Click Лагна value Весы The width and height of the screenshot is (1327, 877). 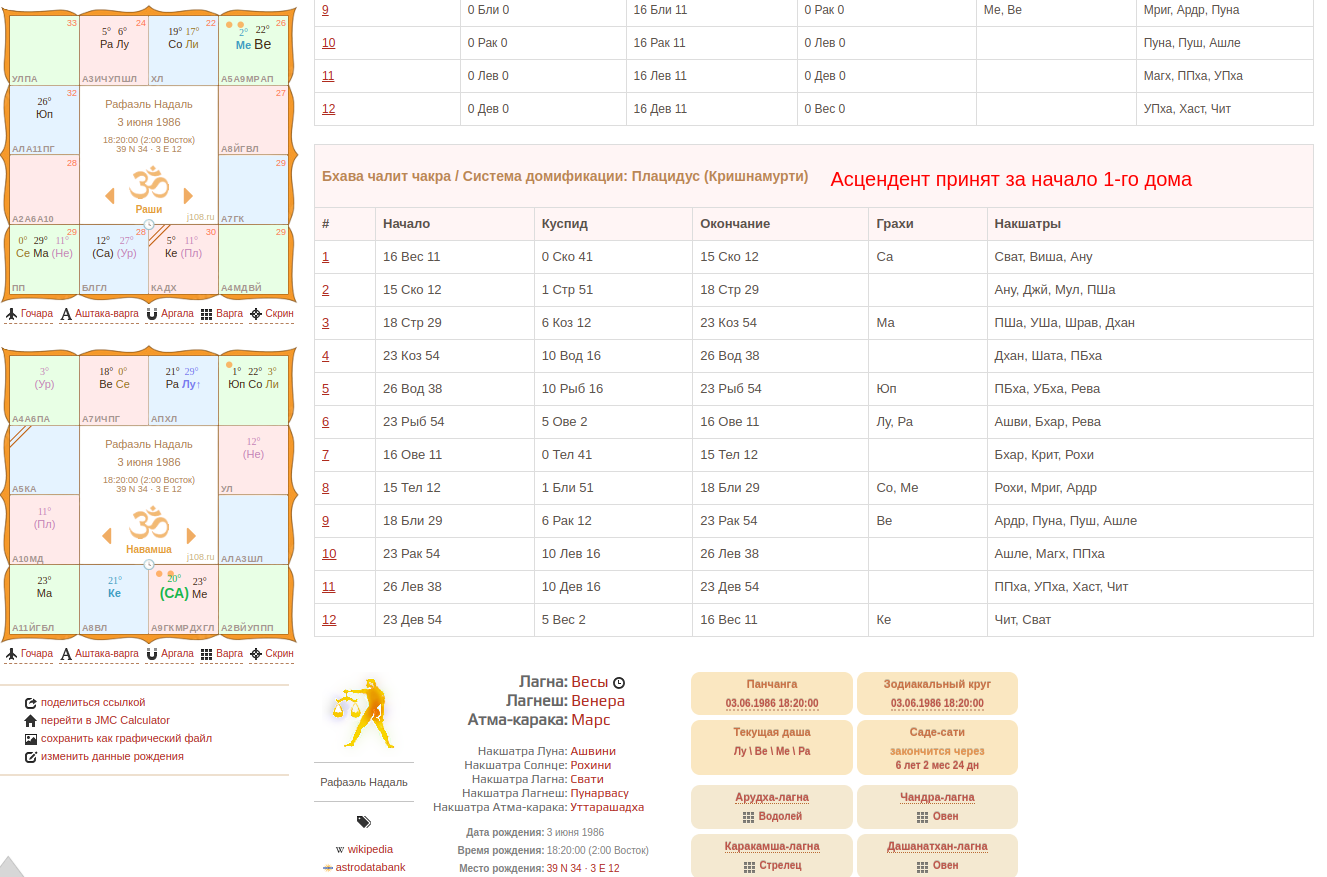pos(590,682)
